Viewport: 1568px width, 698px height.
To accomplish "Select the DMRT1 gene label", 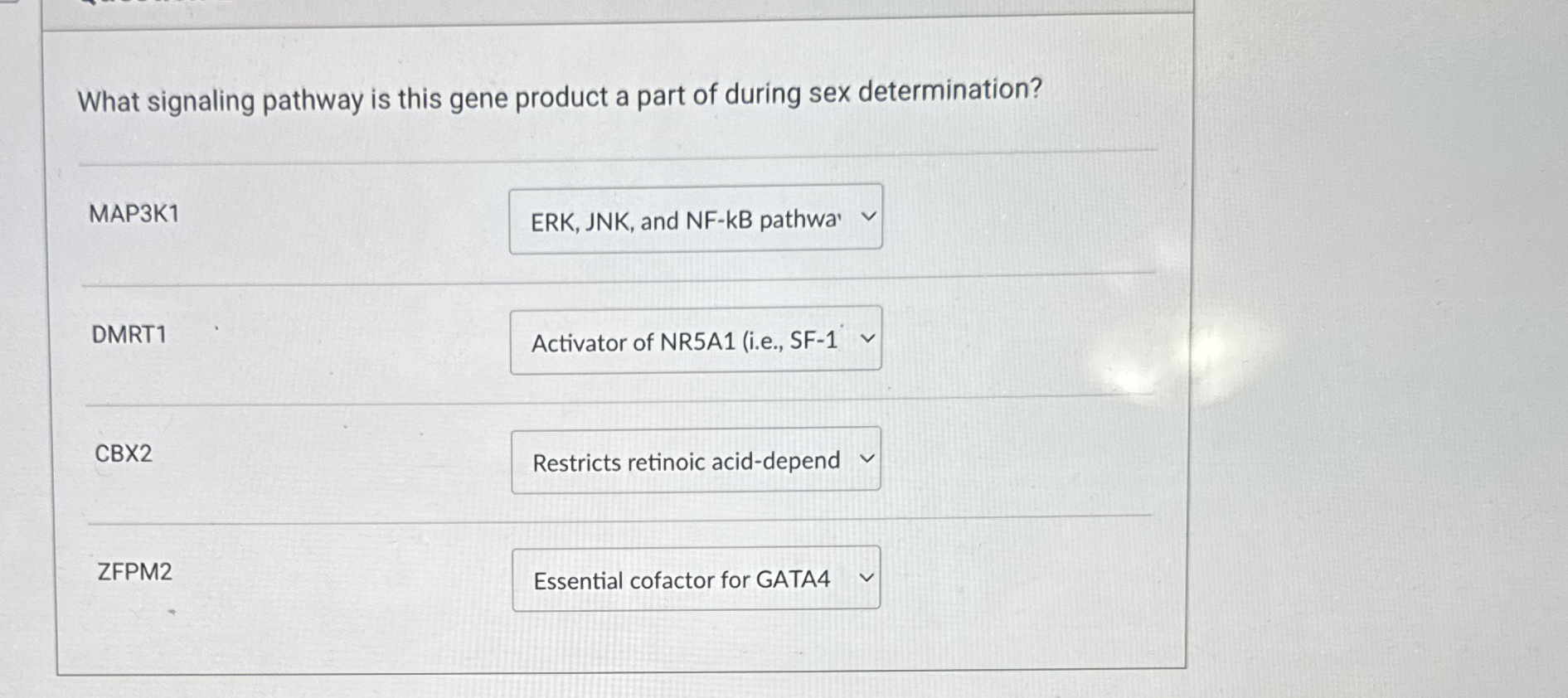I will coord(129,335).
